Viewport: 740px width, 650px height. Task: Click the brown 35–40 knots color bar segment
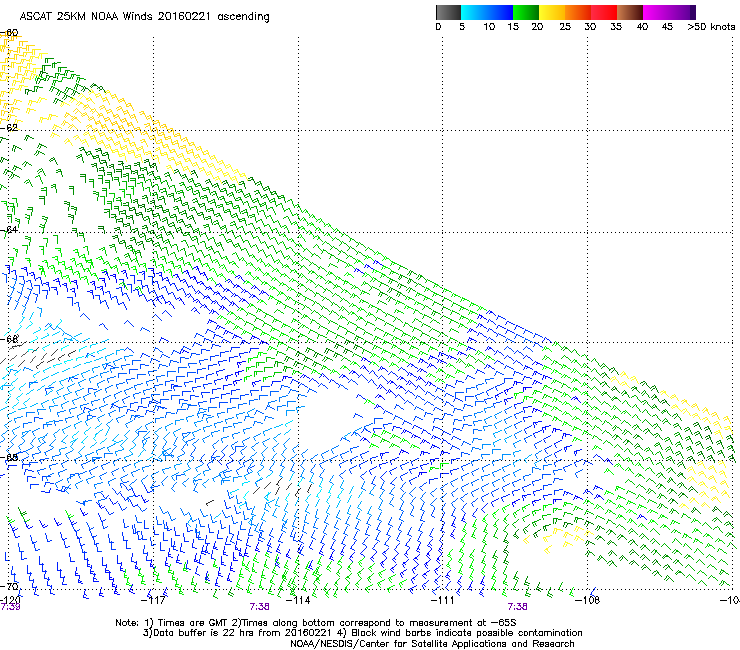630,12
